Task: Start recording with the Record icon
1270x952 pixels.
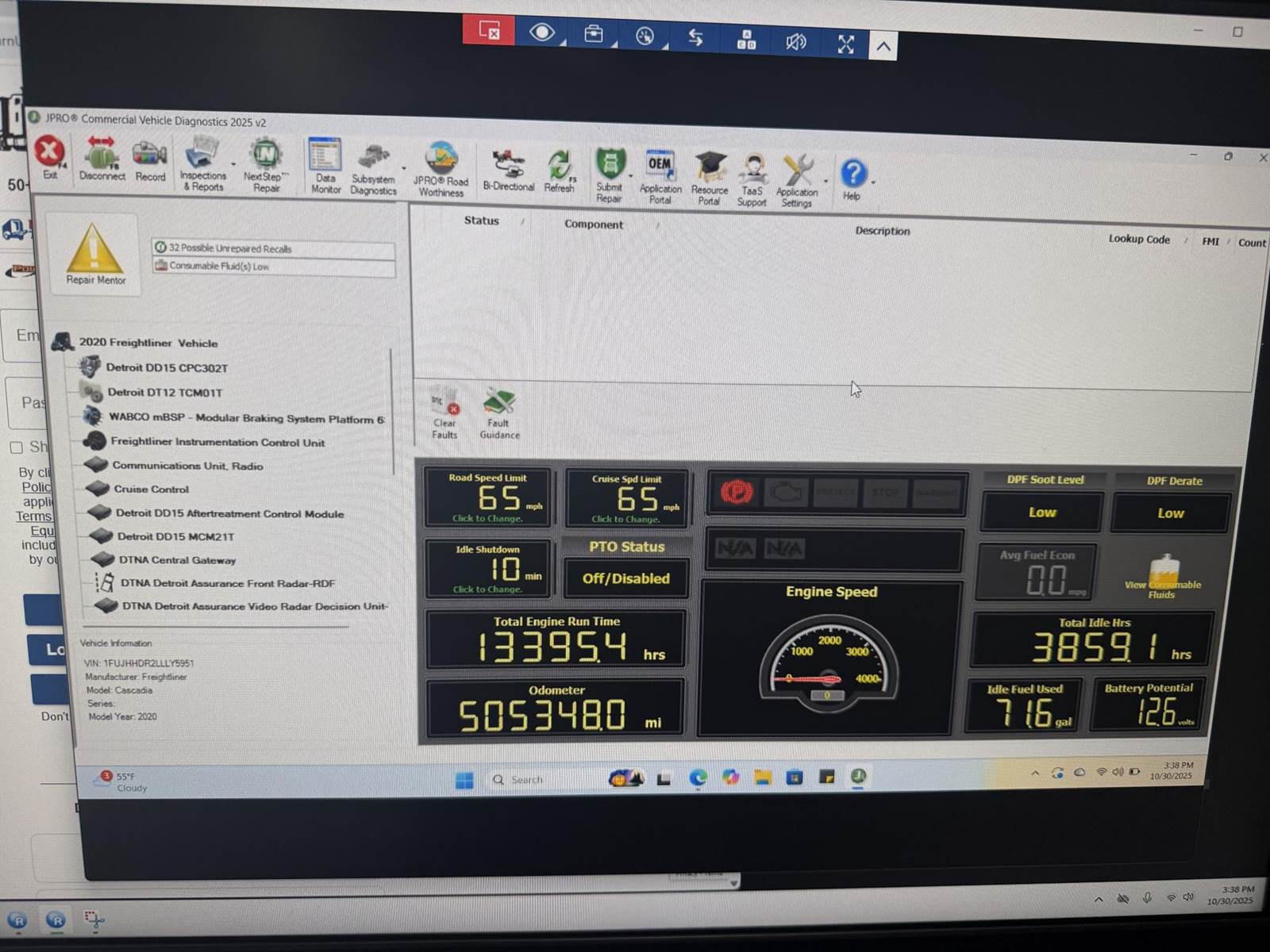Action: 149,157
